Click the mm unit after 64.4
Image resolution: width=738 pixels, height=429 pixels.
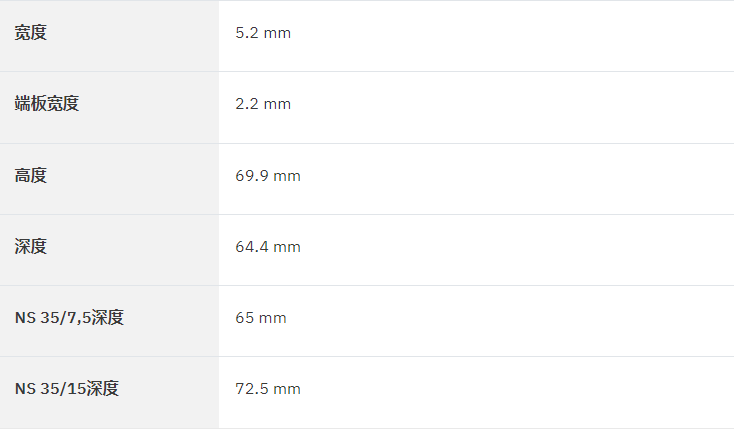point(287,247)
